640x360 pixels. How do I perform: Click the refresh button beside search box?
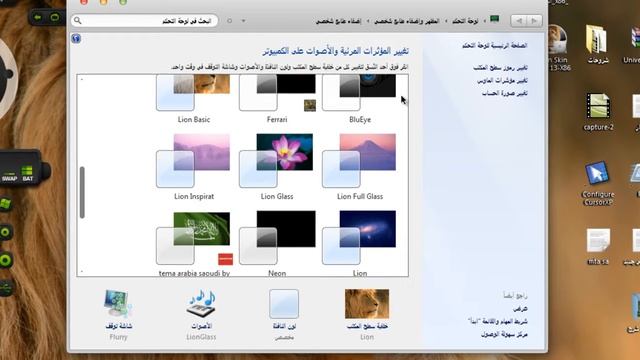229,20
